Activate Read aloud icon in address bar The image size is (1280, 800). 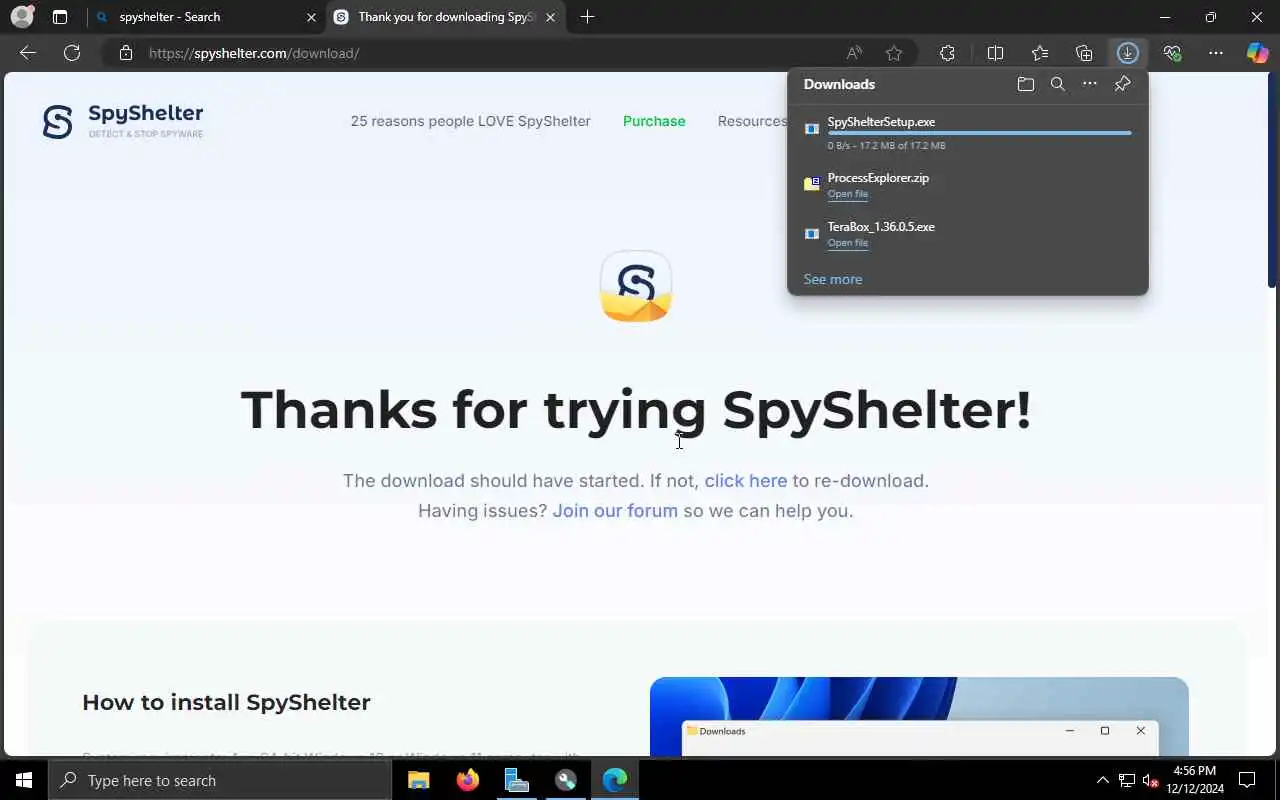854,53
